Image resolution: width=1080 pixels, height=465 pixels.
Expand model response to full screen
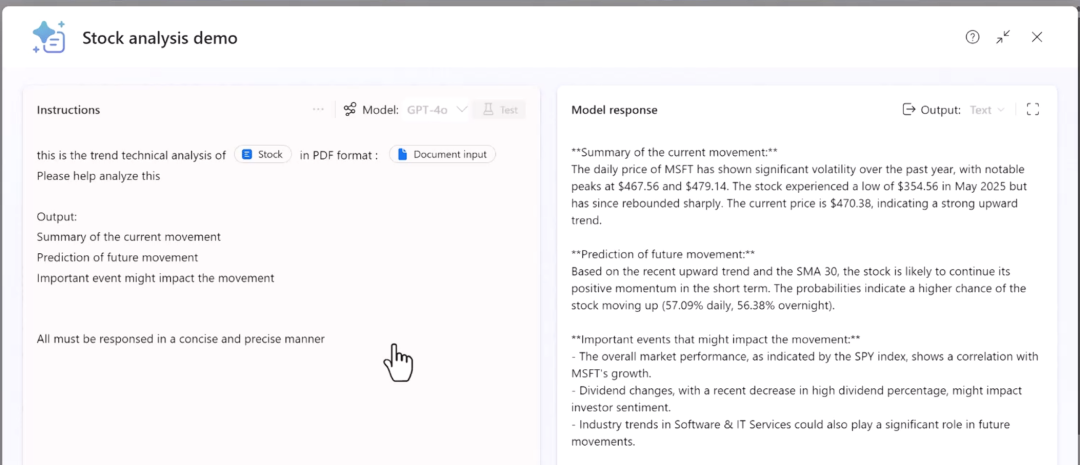click(x=1033, y=110)
